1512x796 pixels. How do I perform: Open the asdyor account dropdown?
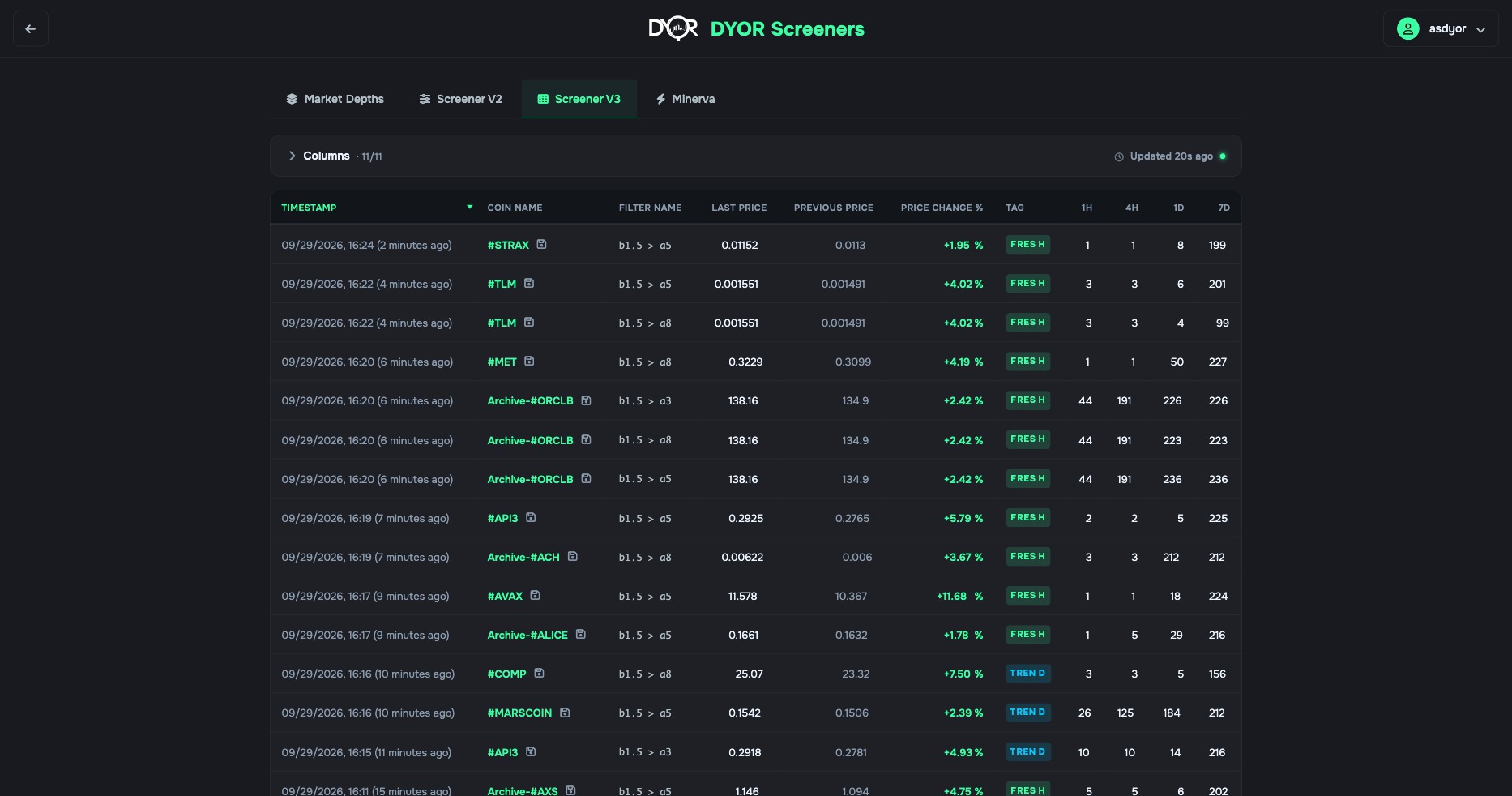coord(1441,29)
